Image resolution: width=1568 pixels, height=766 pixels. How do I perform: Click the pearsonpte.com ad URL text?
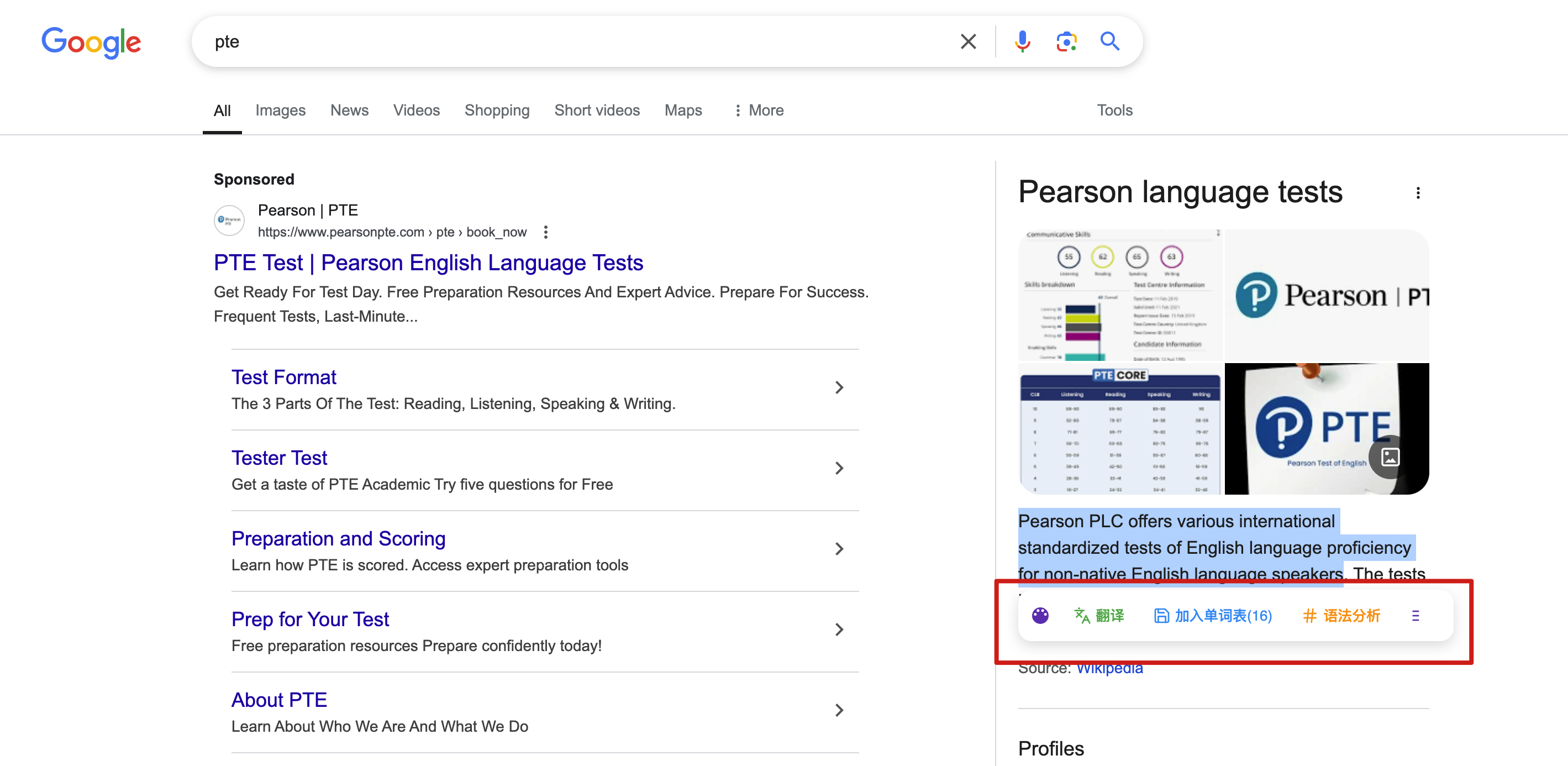(392, 232)
